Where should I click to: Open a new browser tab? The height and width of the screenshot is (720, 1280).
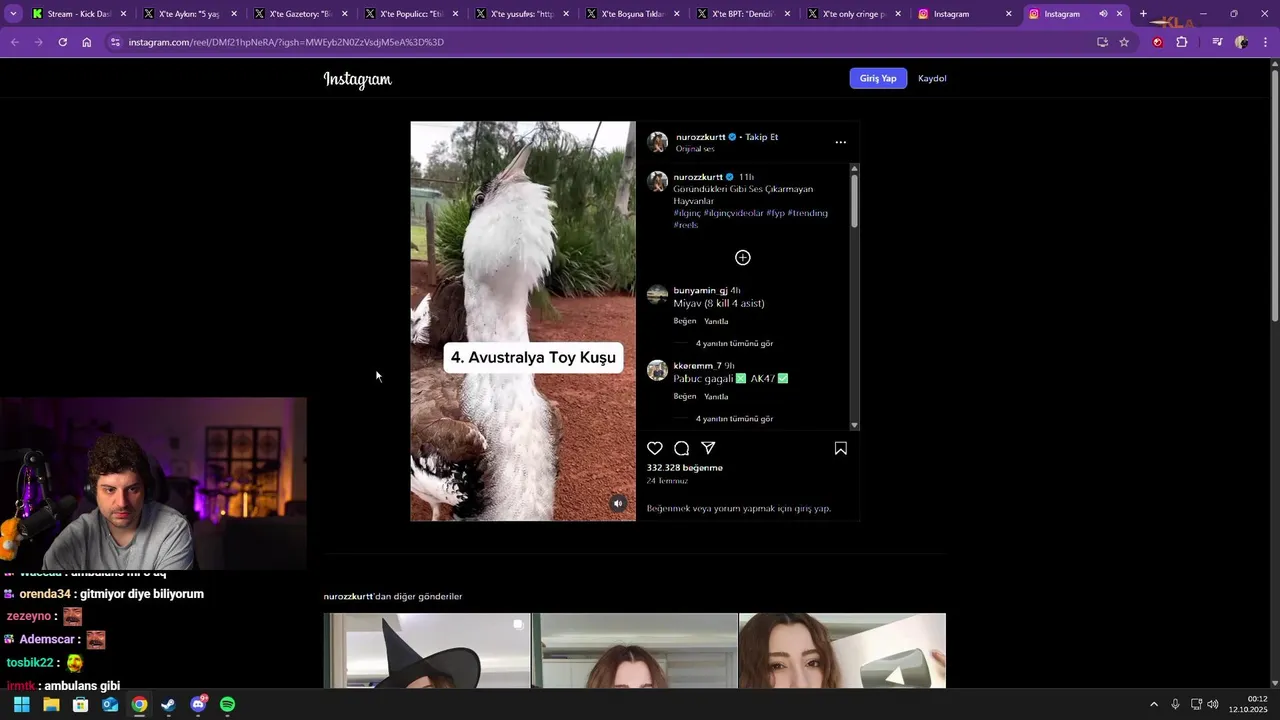point(1143,14)
